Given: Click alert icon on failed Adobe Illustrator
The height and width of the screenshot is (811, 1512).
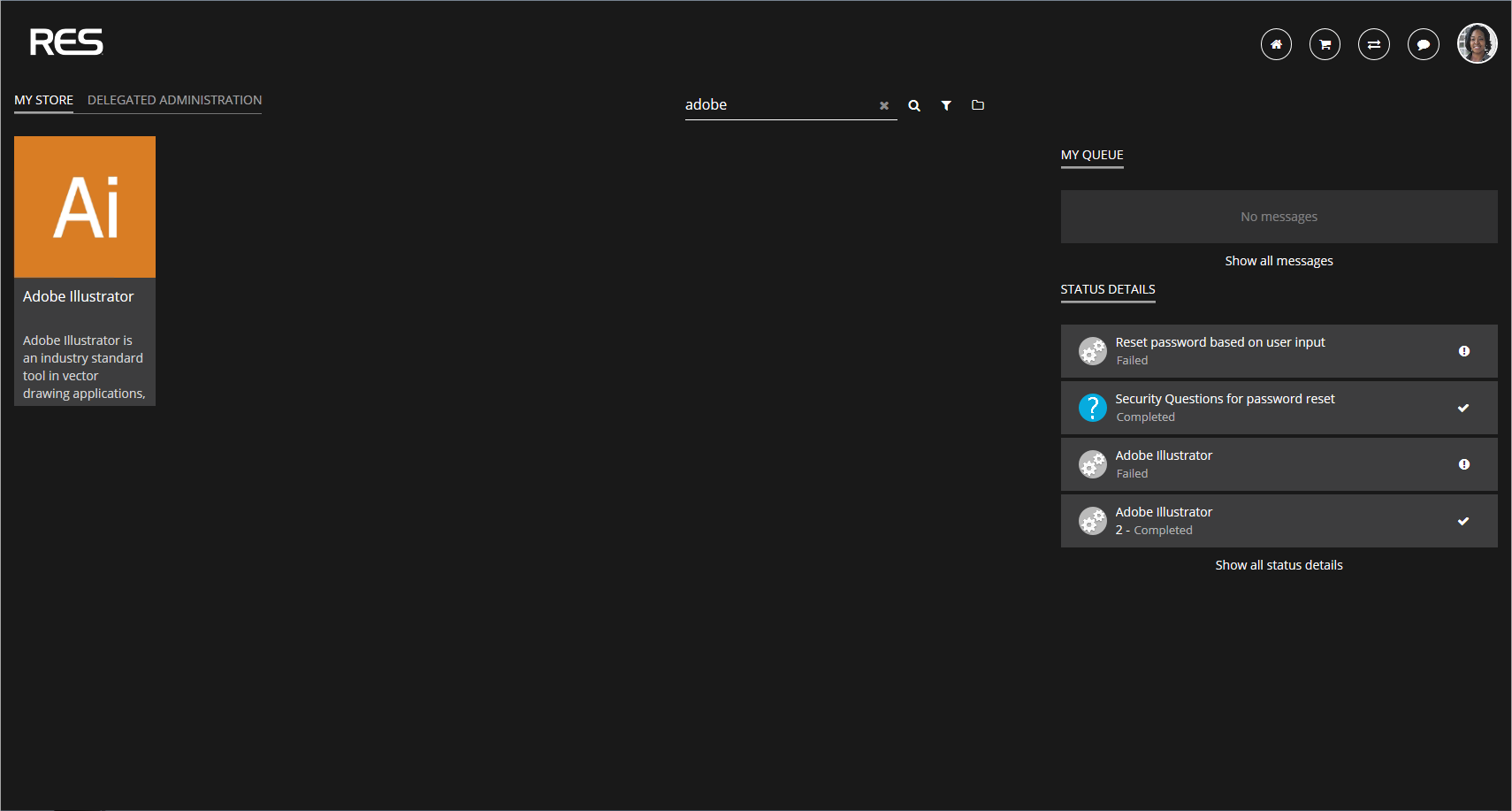Looking at the screenshot, I should (1464, 464).
